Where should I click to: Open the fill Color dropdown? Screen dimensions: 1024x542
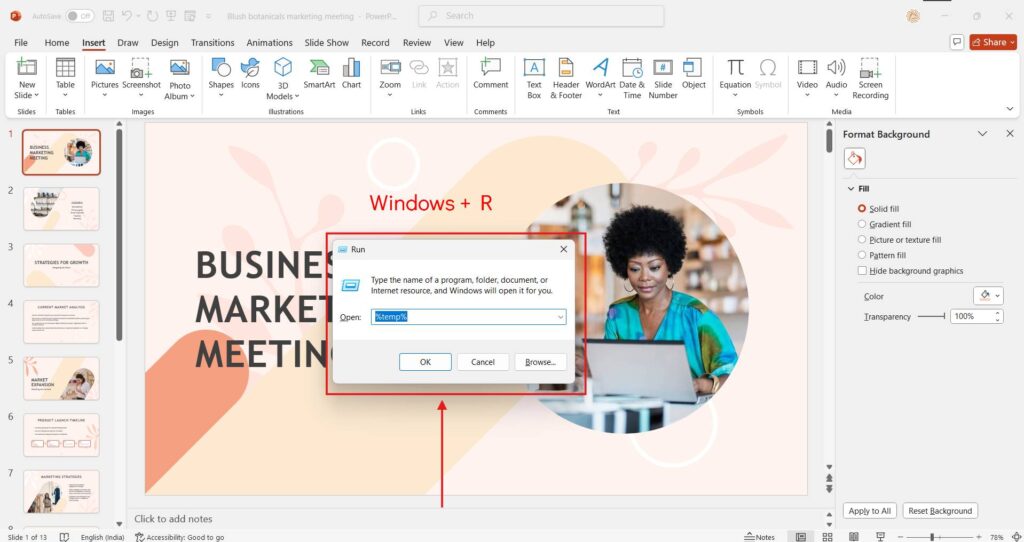click(x=988, y=296)
